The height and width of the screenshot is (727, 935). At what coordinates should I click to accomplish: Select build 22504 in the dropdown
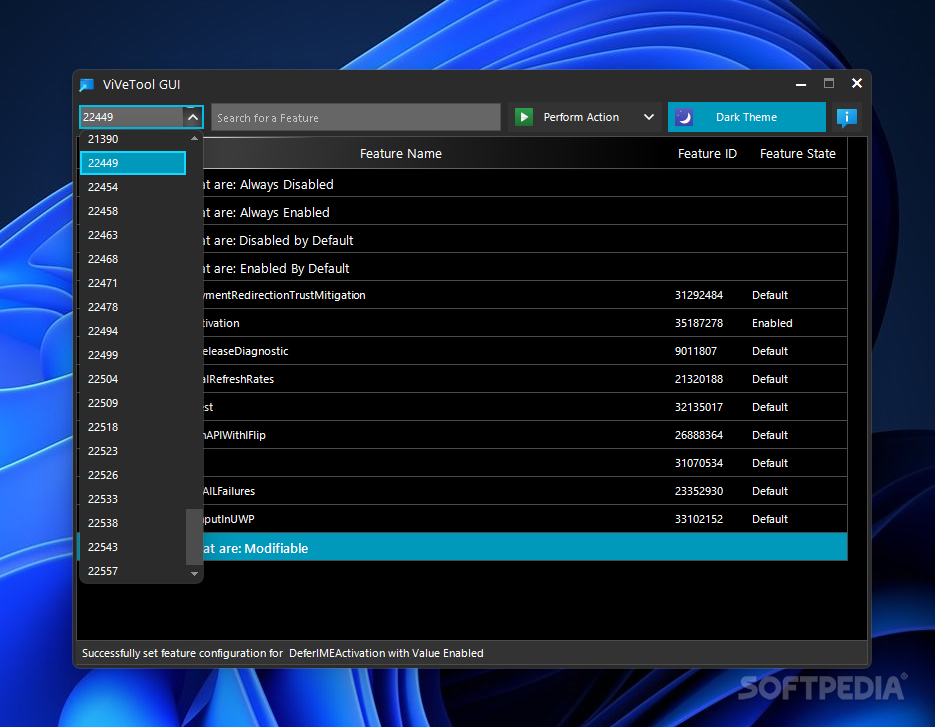133,379
